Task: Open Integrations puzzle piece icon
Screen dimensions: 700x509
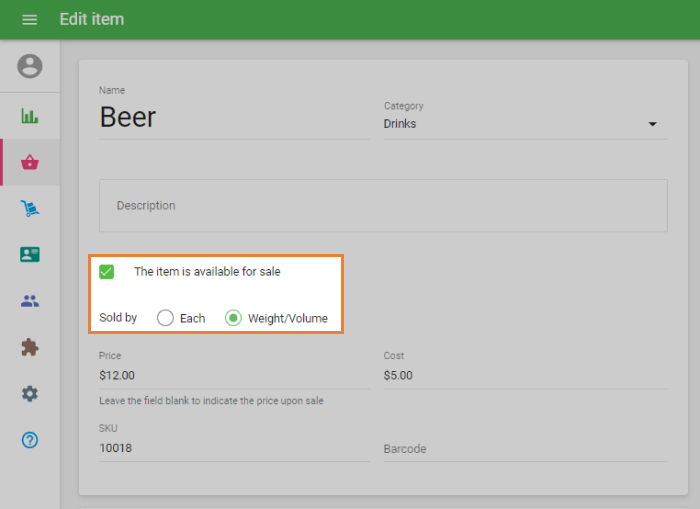Action: click(x=30, y=347)
